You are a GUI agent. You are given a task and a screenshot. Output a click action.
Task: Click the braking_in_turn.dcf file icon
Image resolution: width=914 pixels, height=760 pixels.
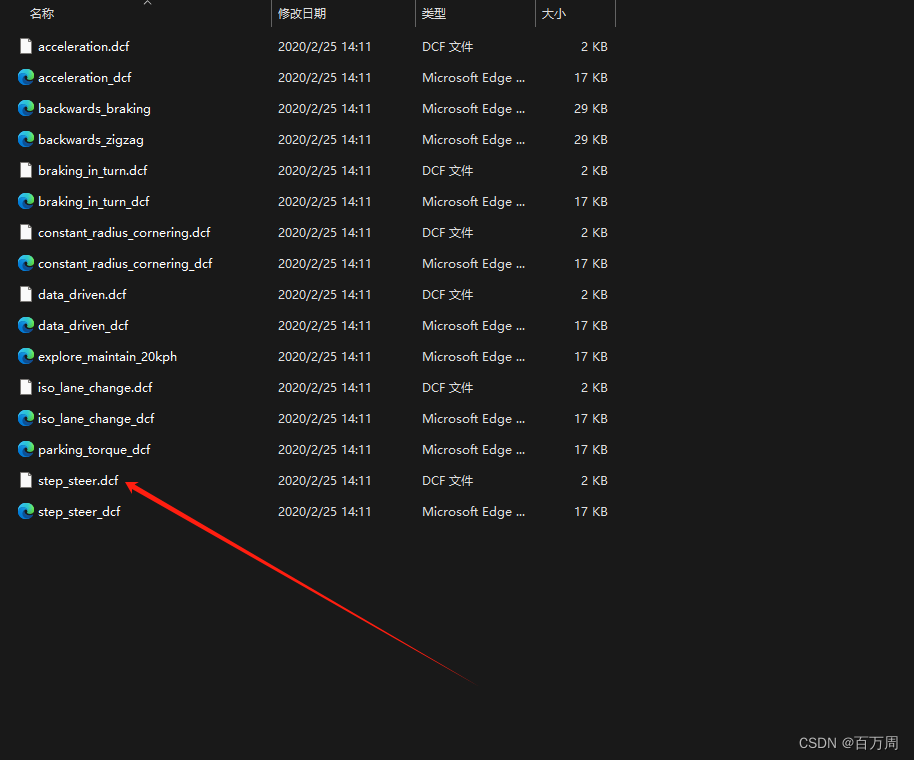[26, 170]
